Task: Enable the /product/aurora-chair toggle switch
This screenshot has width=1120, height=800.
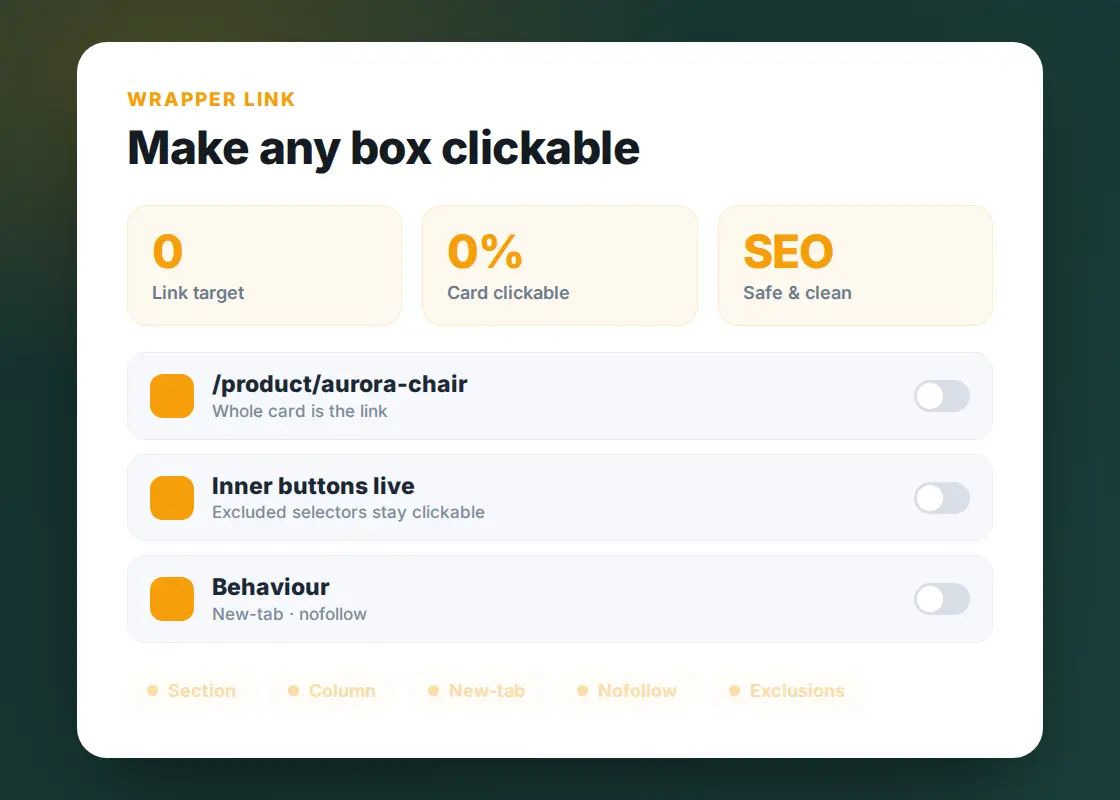Action: pos(941,396)
